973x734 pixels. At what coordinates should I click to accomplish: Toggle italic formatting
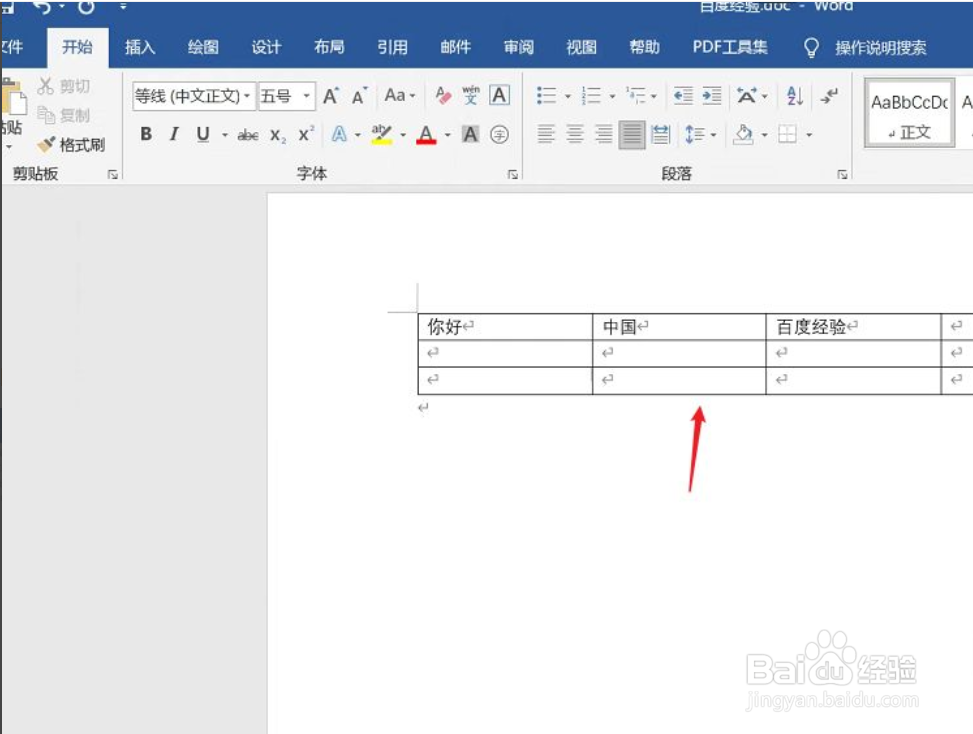coord(175,133)
